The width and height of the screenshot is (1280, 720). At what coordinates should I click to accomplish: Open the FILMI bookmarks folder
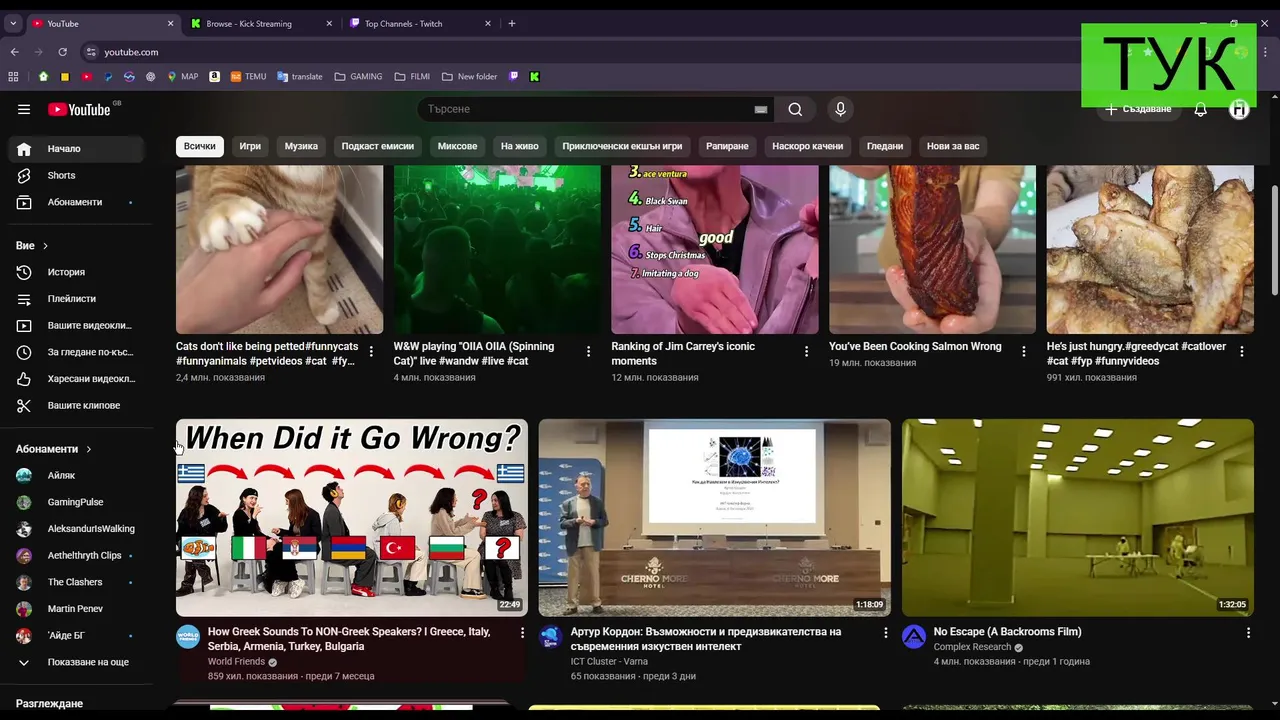[412, 76]
